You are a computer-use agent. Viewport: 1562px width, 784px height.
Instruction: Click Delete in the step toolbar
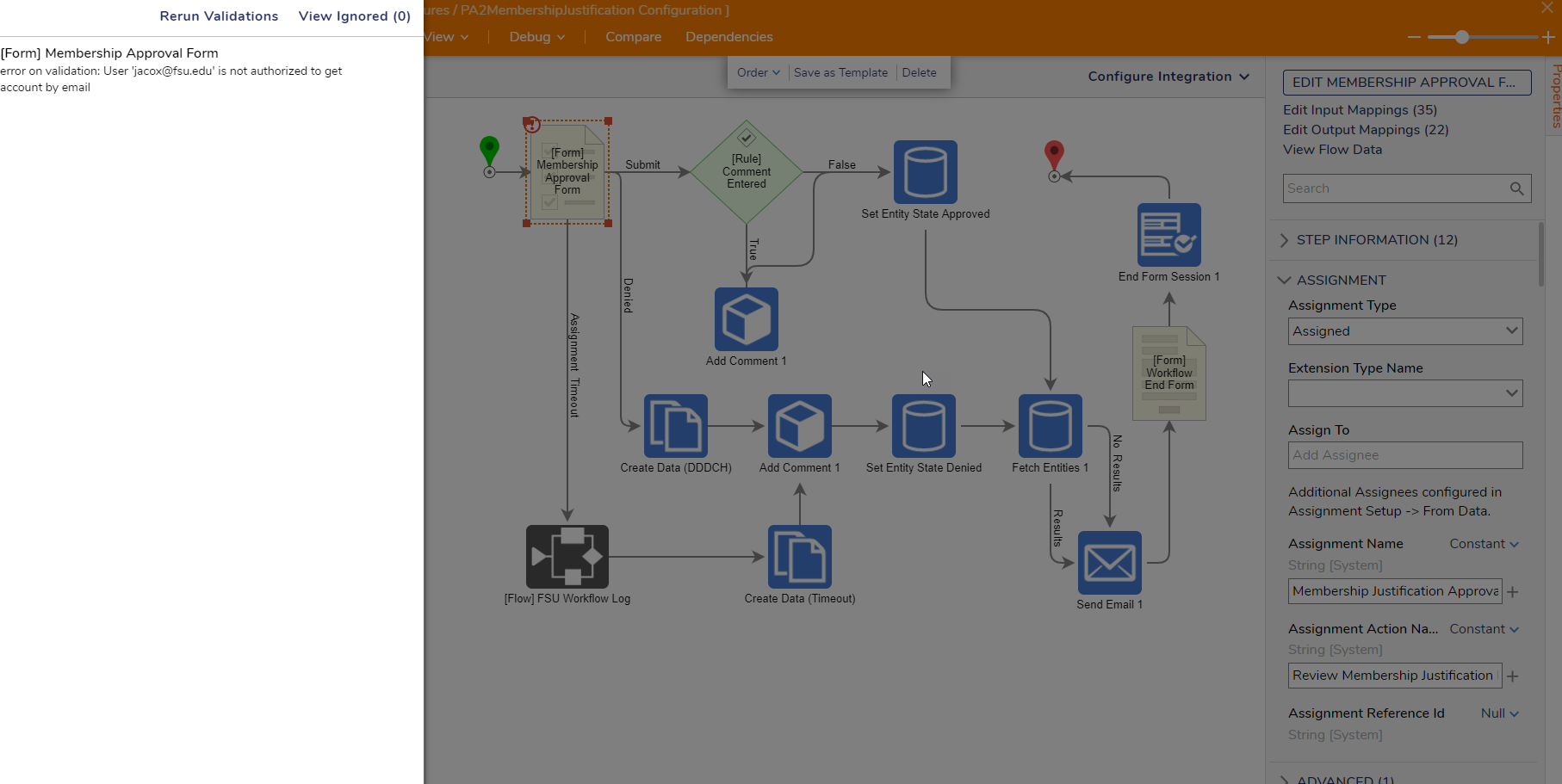coord(919,72)
